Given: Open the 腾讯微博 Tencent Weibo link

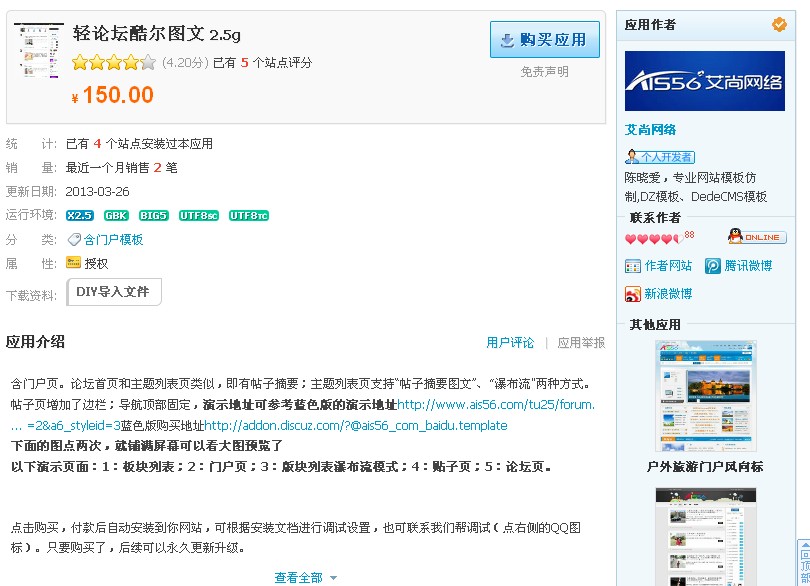Looking at the screenshot, I should [748, 266].
